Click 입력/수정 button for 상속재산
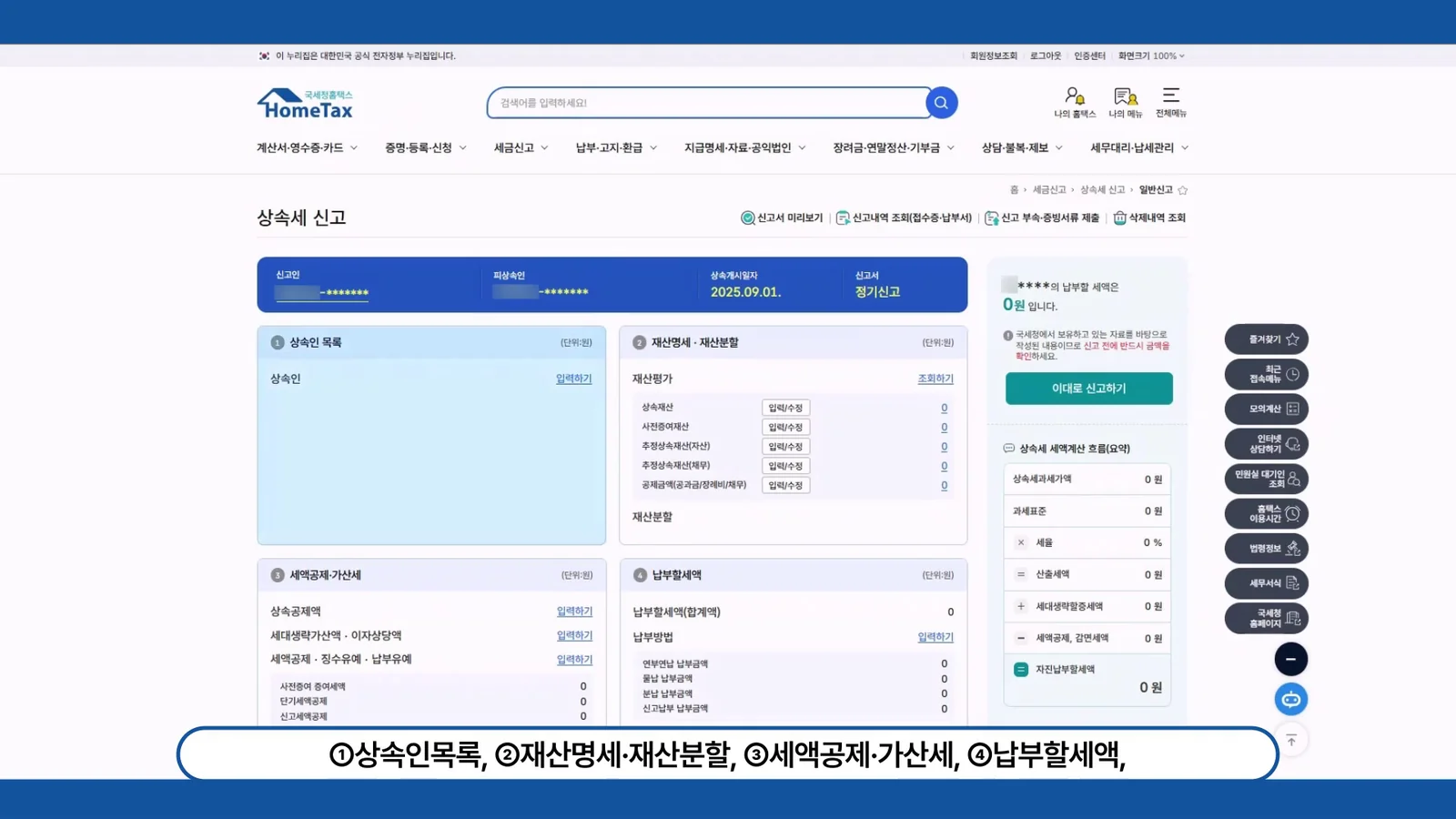The image size is (1456, 819). coord(785,408)
